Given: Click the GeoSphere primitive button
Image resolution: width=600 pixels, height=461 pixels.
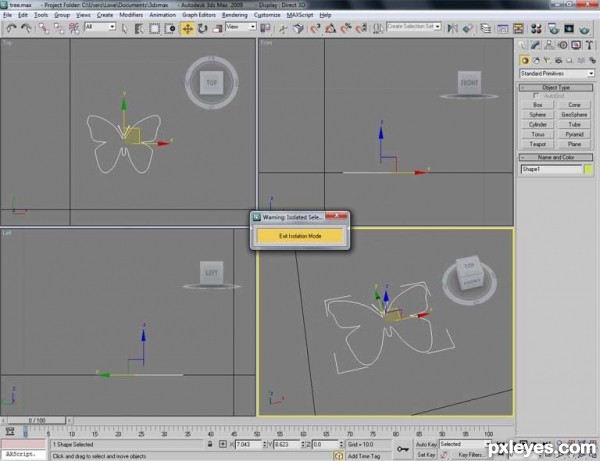Looking at the screenshot, I should 574,115.
